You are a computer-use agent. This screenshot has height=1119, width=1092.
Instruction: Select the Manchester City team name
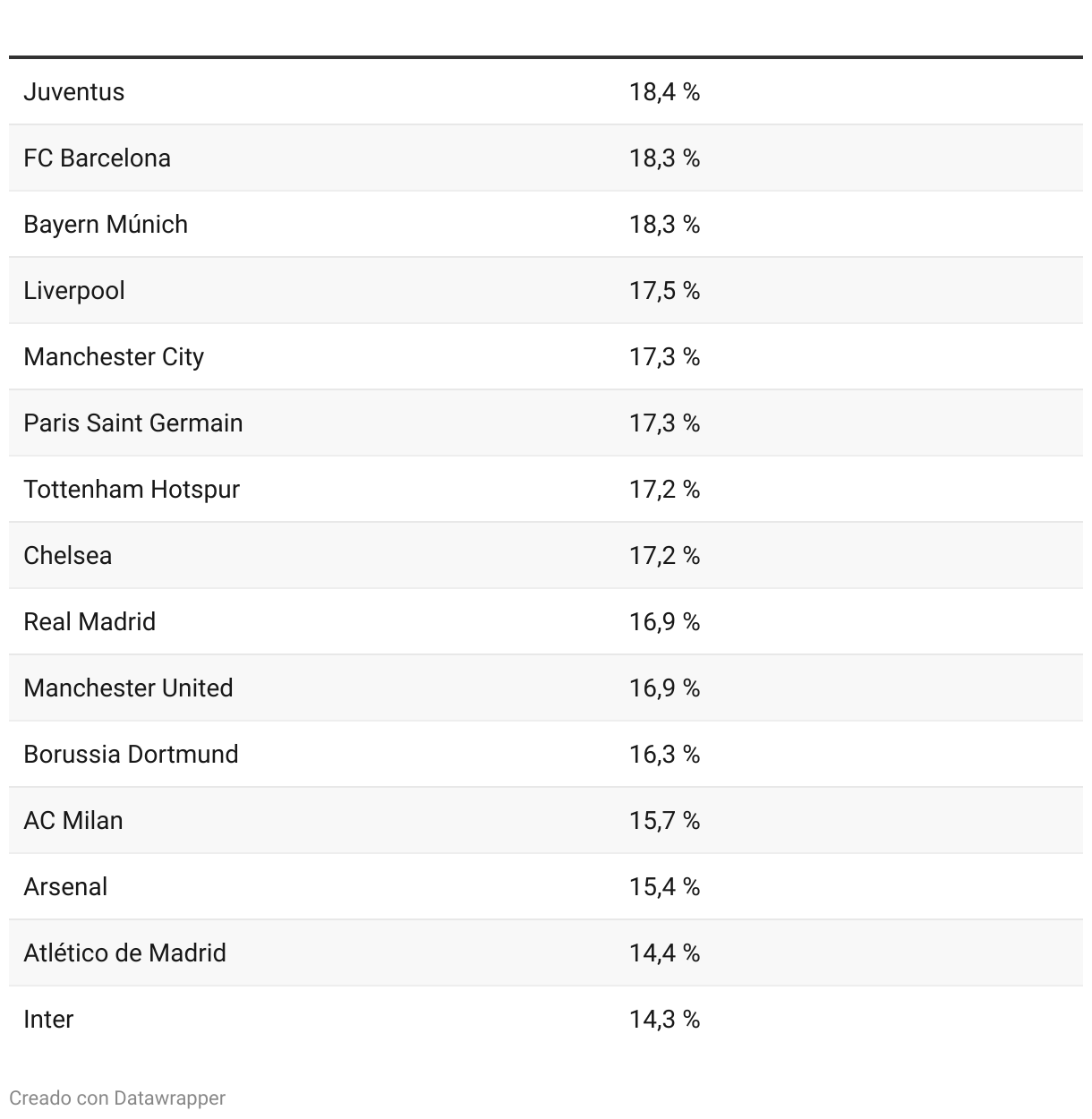coord(114,357)
